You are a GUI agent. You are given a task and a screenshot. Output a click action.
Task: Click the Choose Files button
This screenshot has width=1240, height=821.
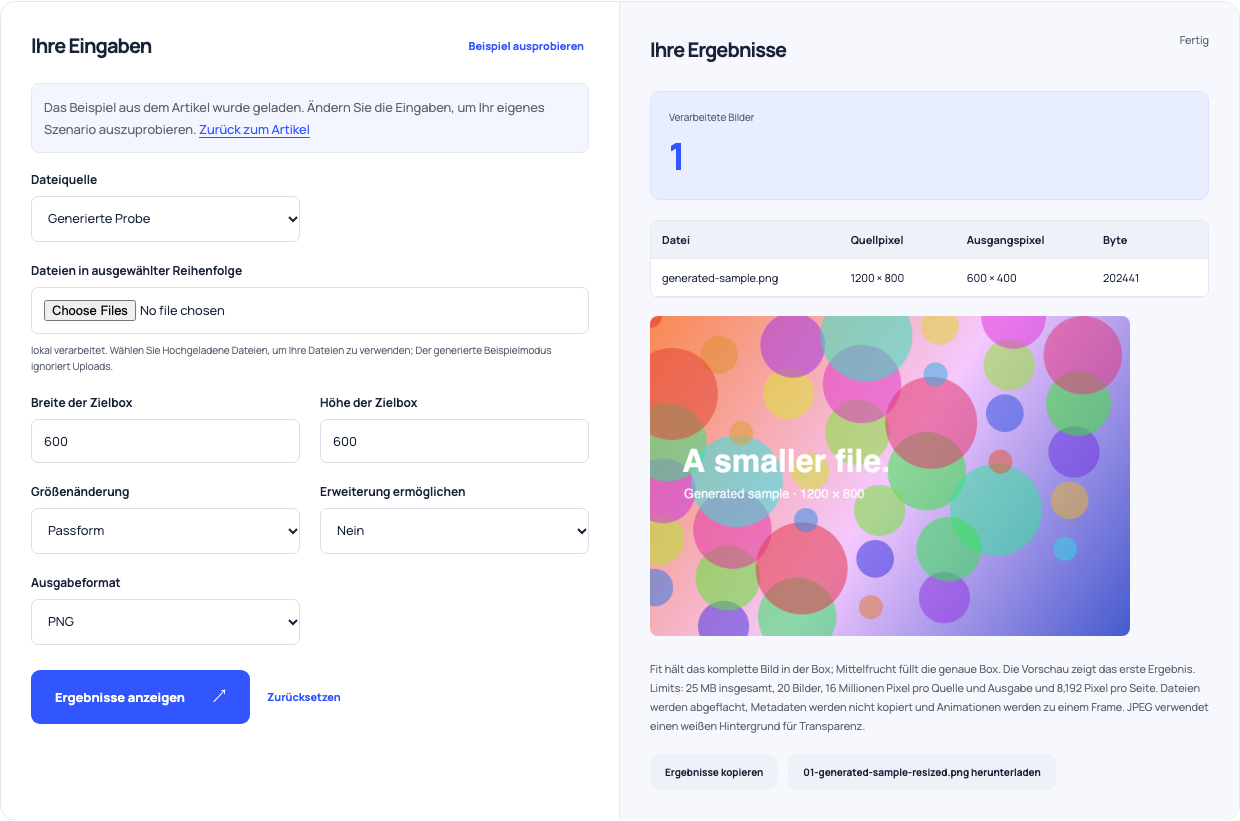[x=90, y=311]
